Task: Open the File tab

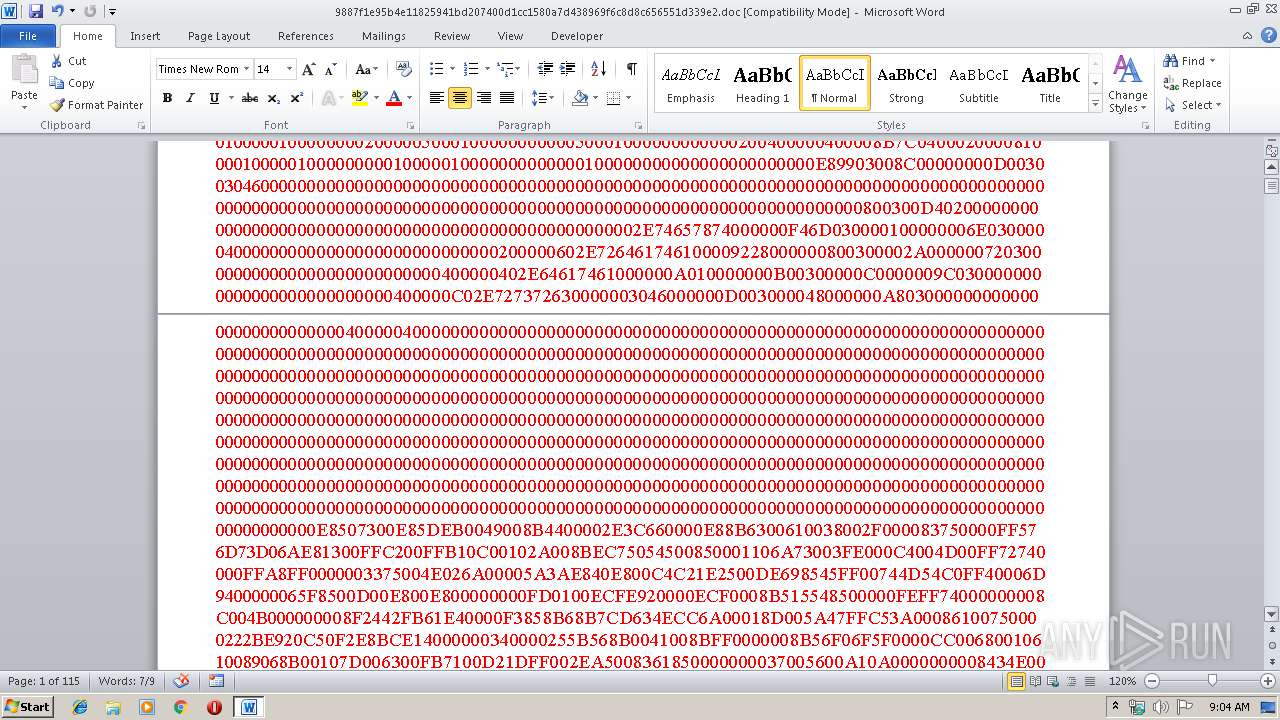Action: [28, 36]
